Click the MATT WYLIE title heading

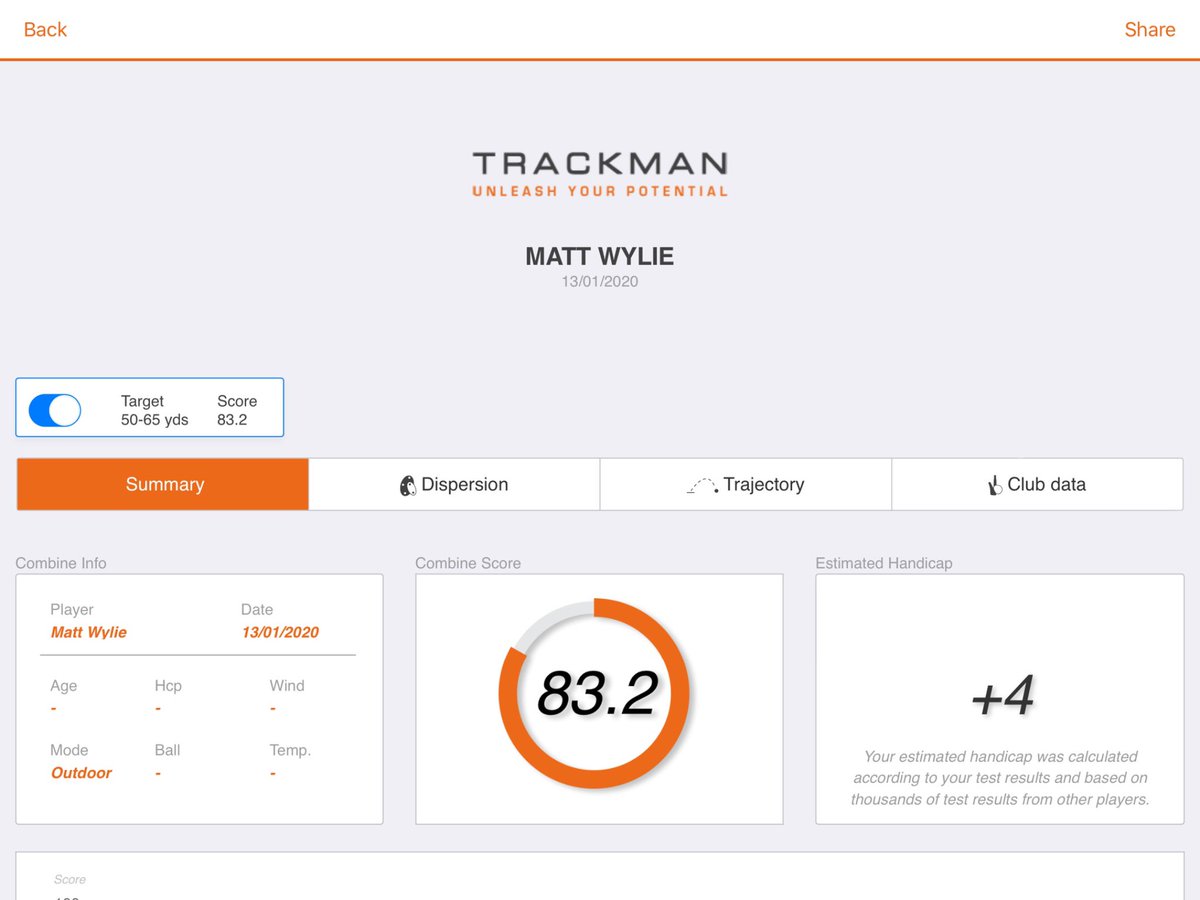600,256
